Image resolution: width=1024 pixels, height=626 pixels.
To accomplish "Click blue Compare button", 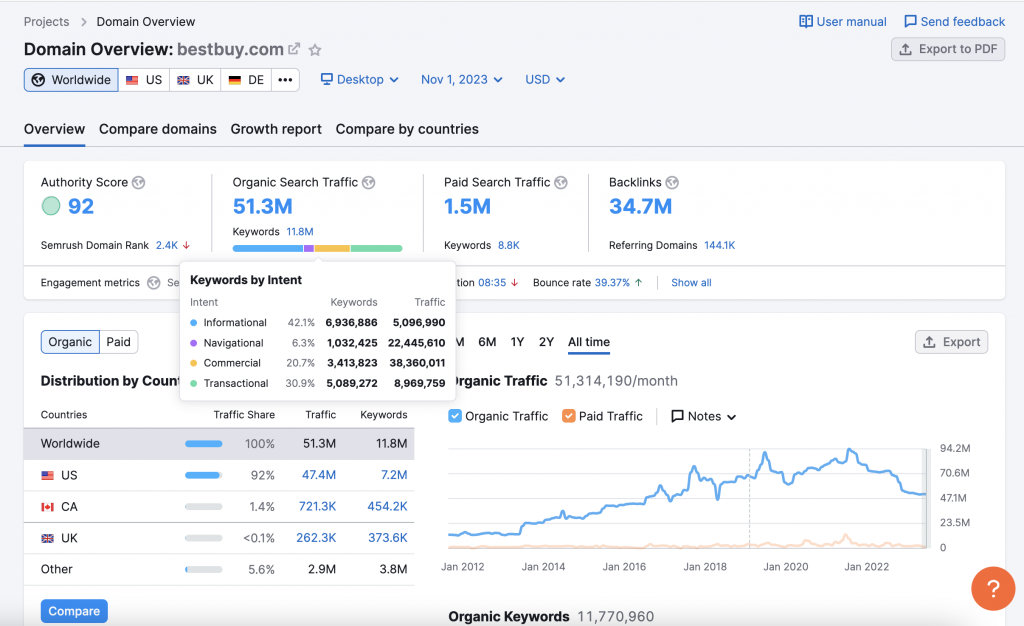I will click(x=74, y=611).
